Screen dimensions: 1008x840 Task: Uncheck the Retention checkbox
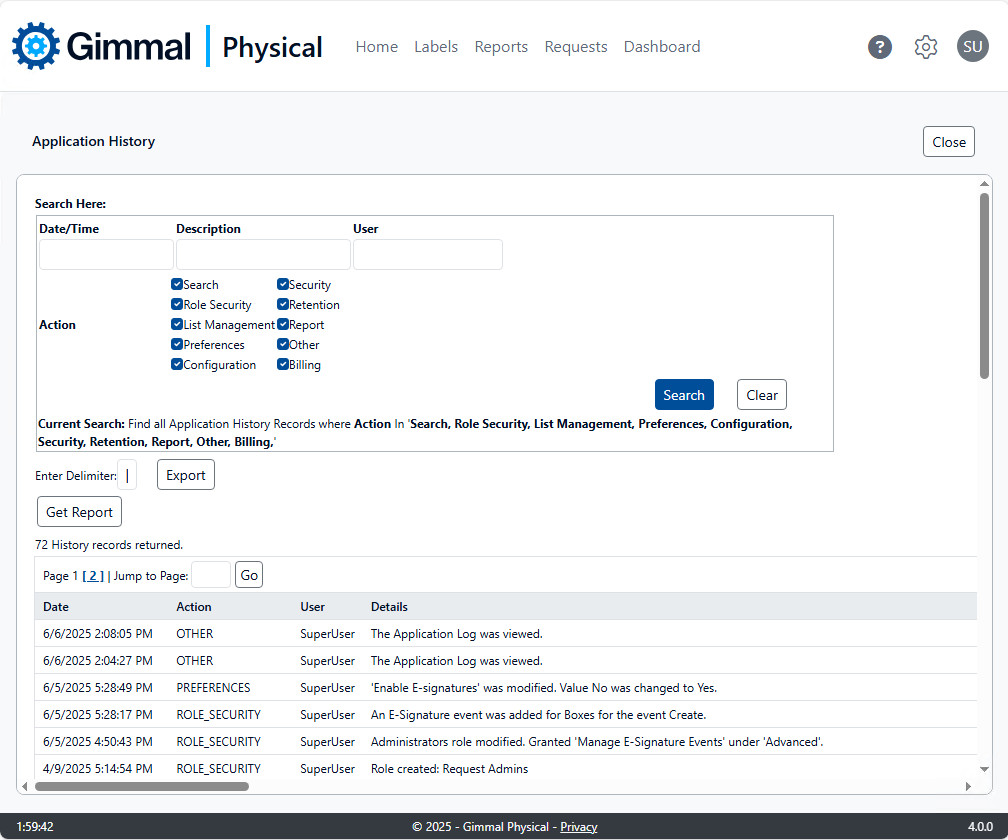[283, 304]
